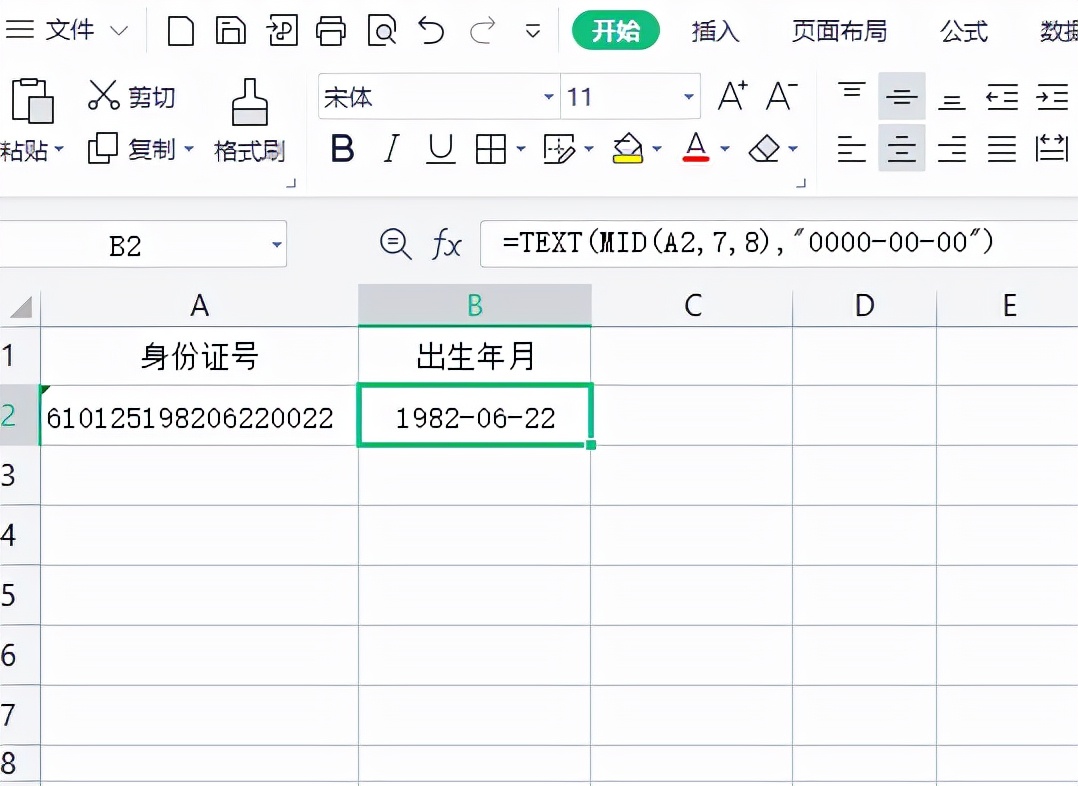Screen dimensions: 1078x786
Task: Apply yellow fill color
Action: pos(628,149)
